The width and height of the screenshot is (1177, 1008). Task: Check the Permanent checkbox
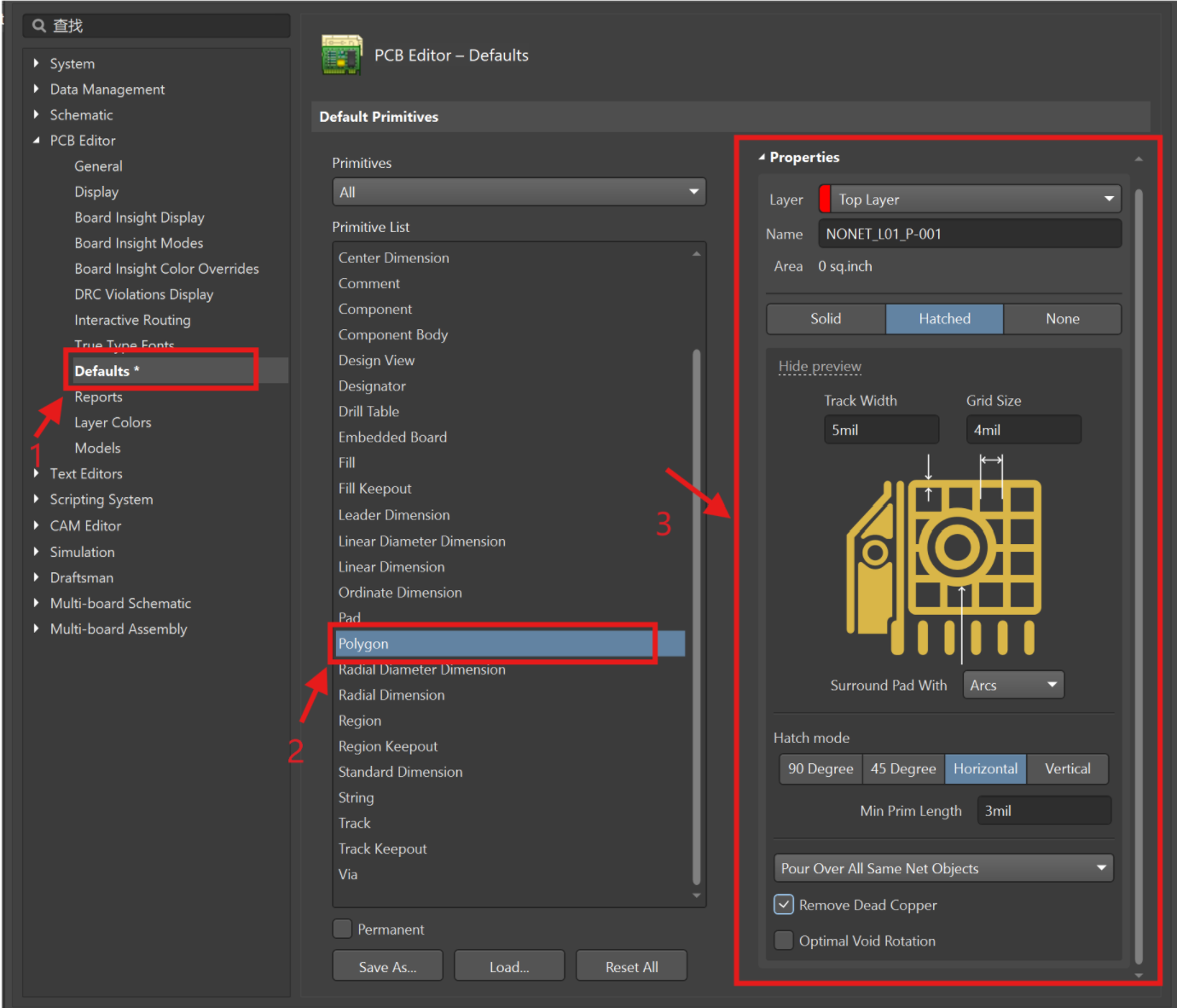pos(341,929)
